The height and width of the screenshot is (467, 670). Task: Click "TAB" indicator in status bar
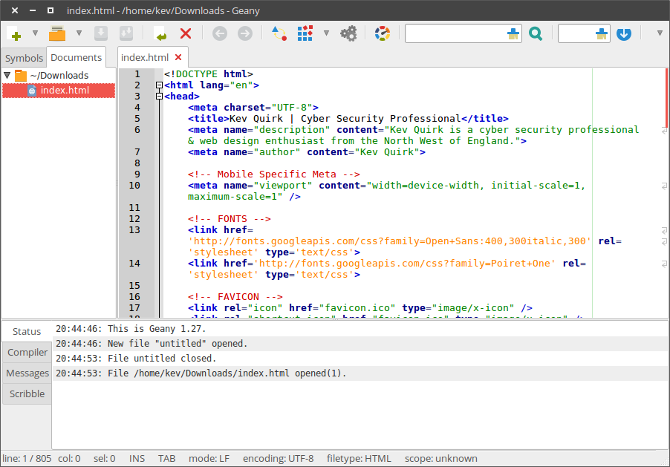tap(166, 458)
